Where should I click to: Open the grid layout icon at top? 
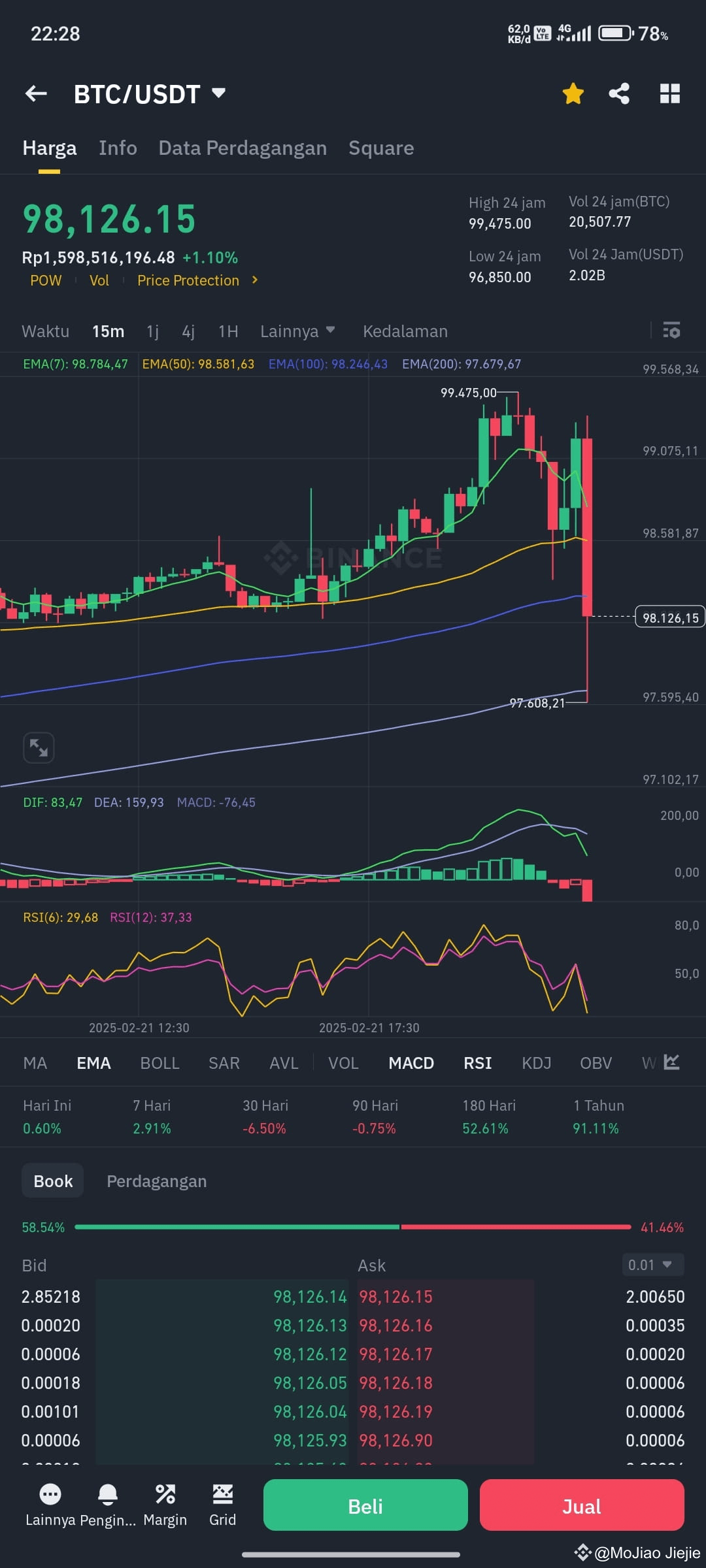click(x=670, y=93)
